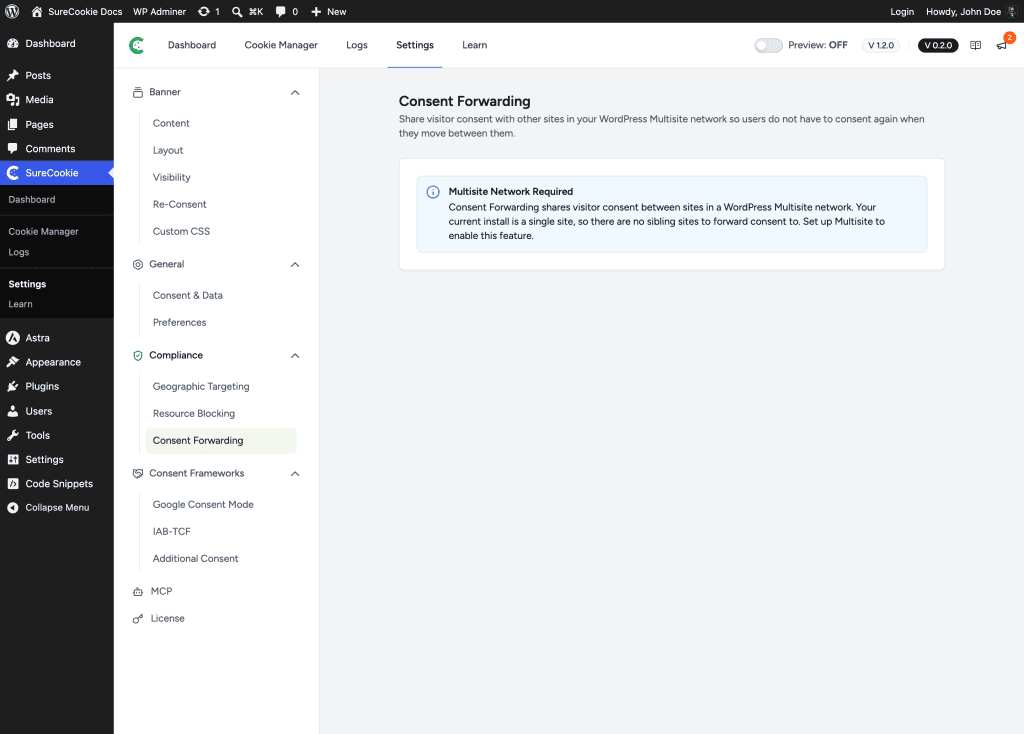Open Additional Consent settings
1024x734 pixels.
tap(195, 558)
